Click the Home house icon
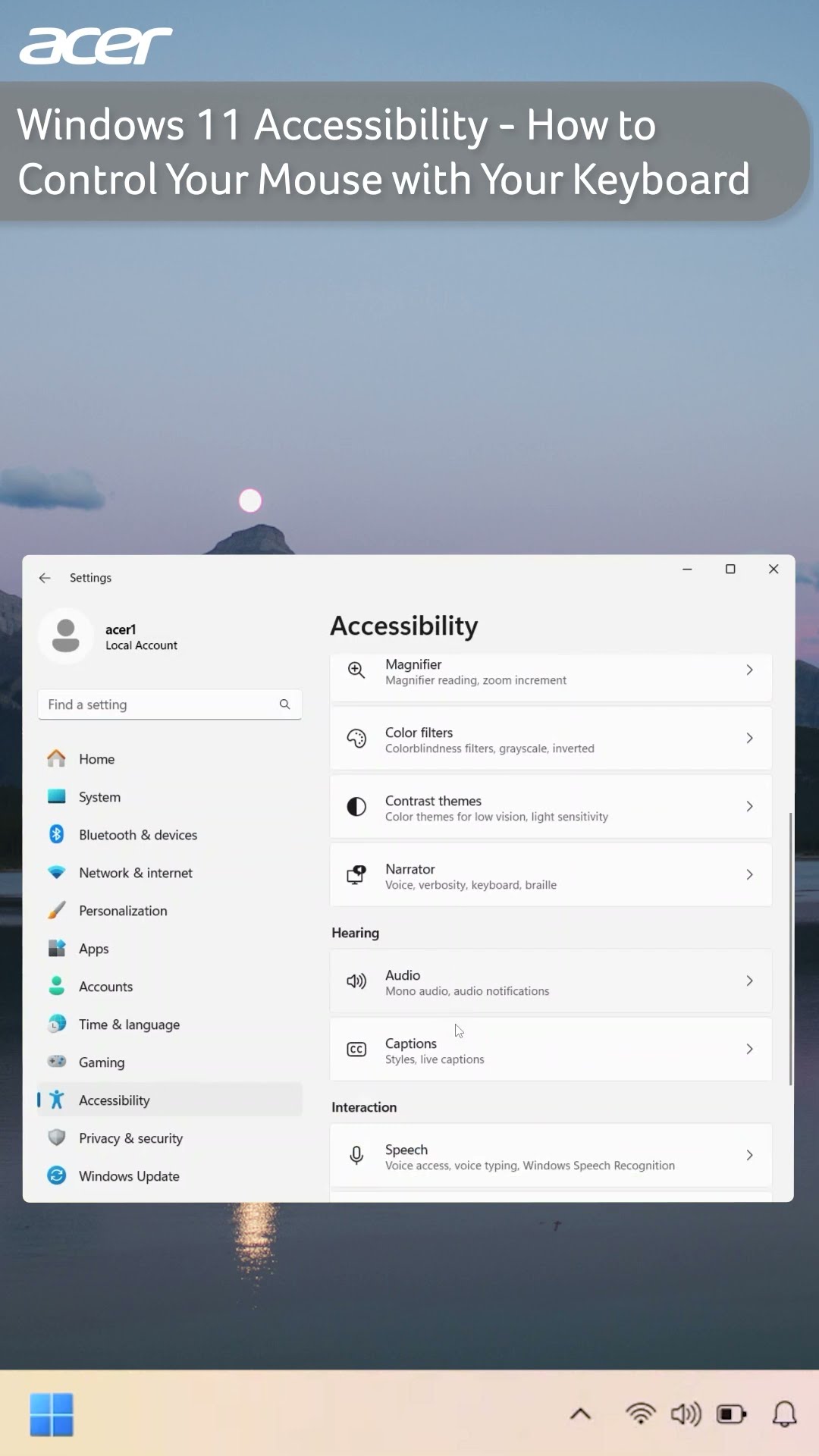 (x=56, y=758)
